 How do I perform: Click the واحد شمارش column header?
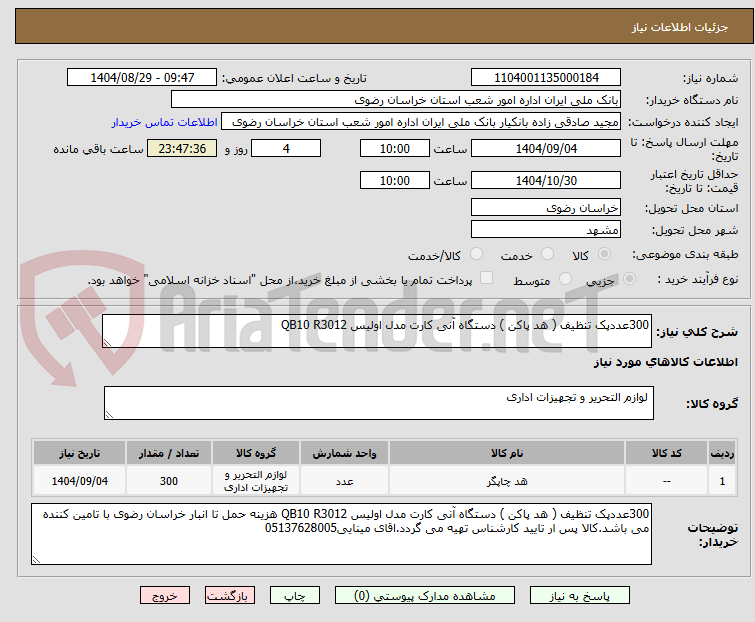pos(344,453)
